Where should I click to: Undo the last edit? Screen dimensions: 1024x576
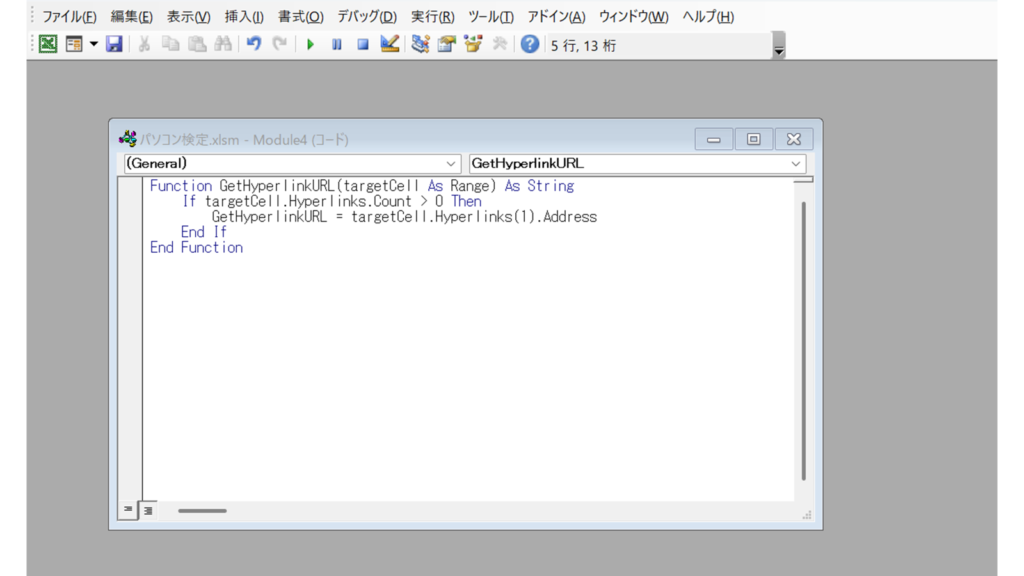pyautogui.click(x=254, y=44)
